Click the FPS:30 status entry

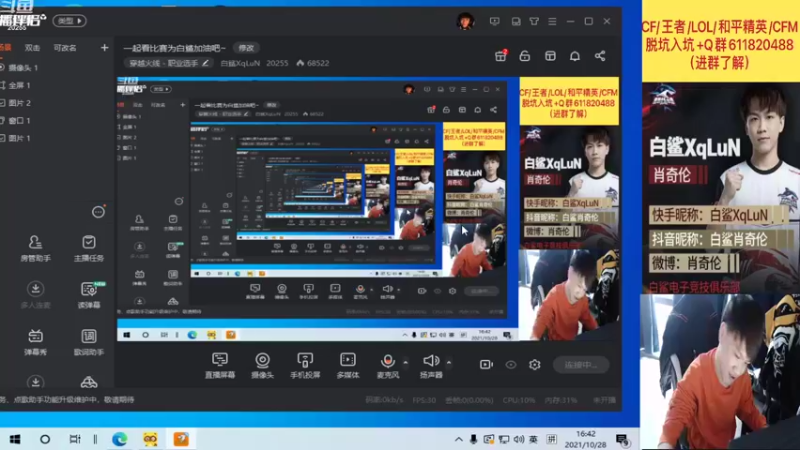[424, 400]
